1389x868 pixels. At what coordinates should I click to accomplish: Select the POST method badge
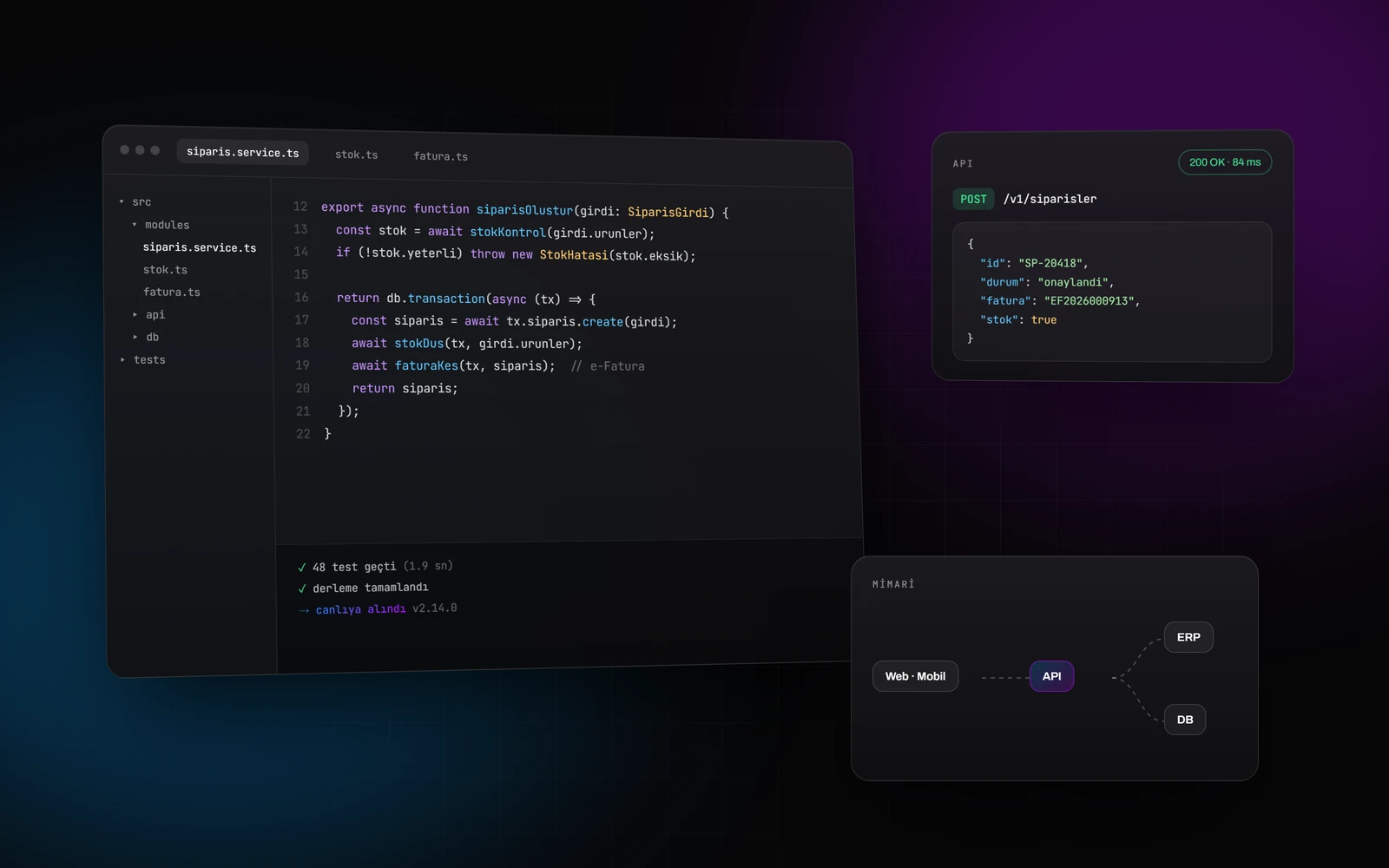pos(973,199)
